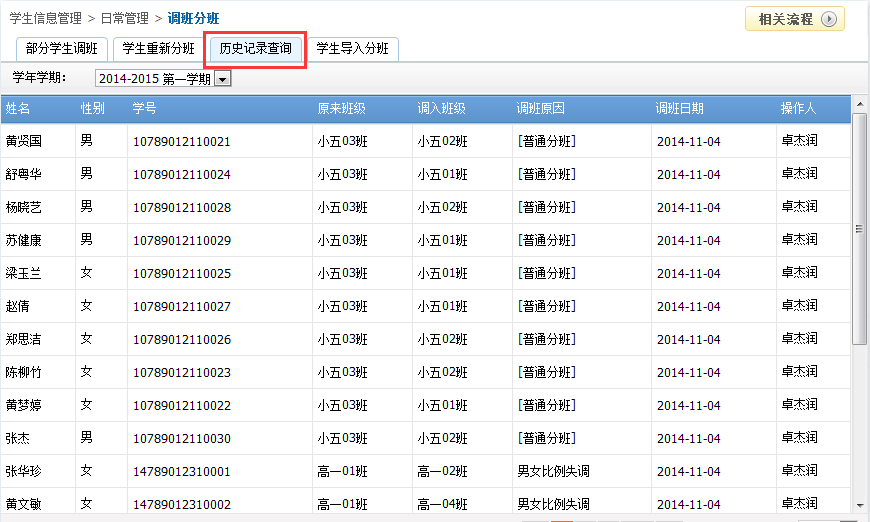Click the 姓名 column header
Screen dimensions: 870x522
(18, 109)
